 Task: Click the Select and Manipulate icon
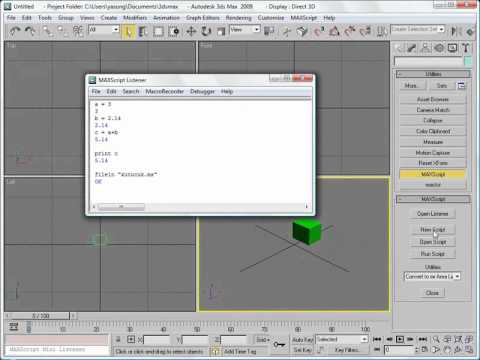click(x=286, y=31)
